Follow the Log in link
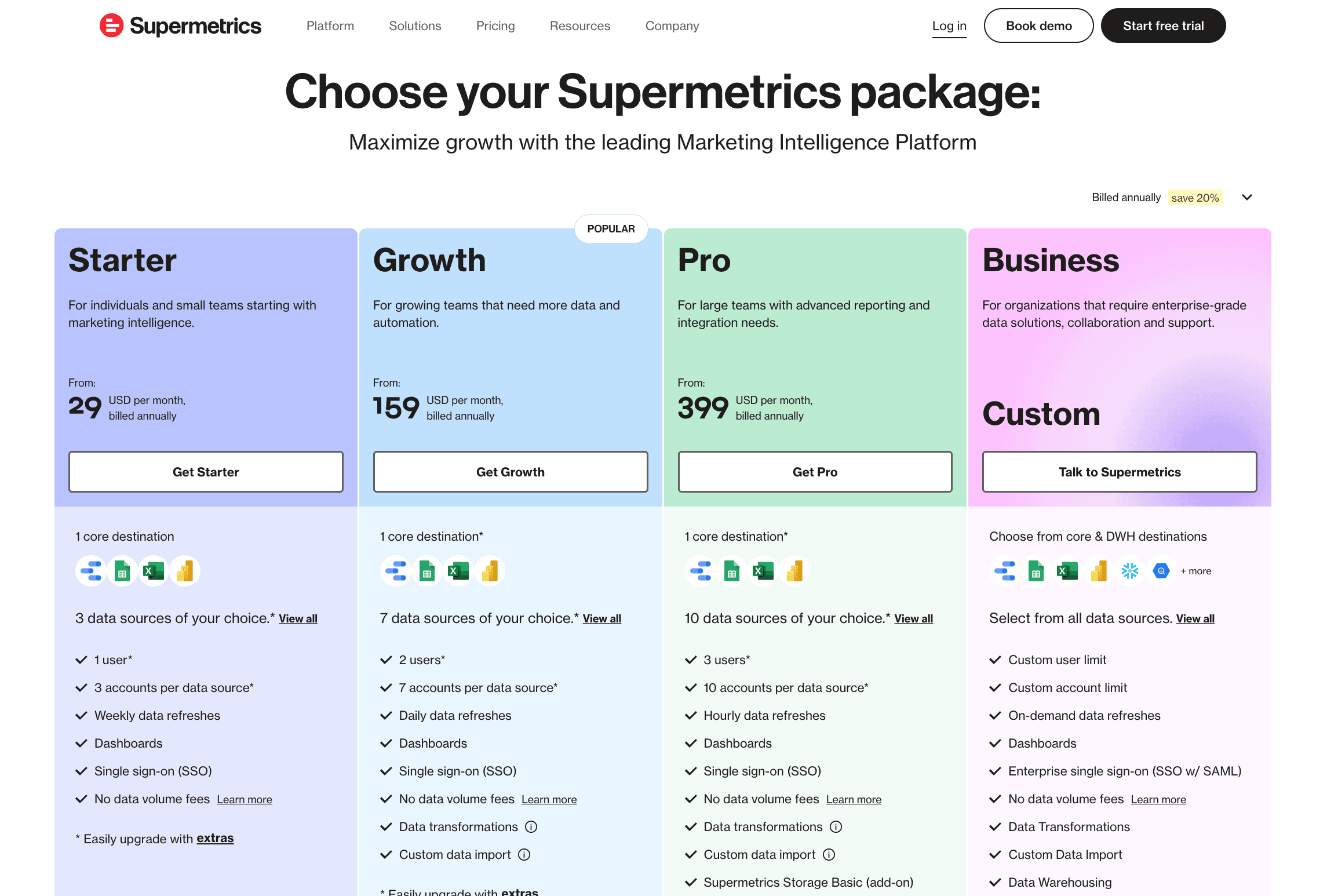Screen dimensions: 1327x896 (x=949, y=26)
